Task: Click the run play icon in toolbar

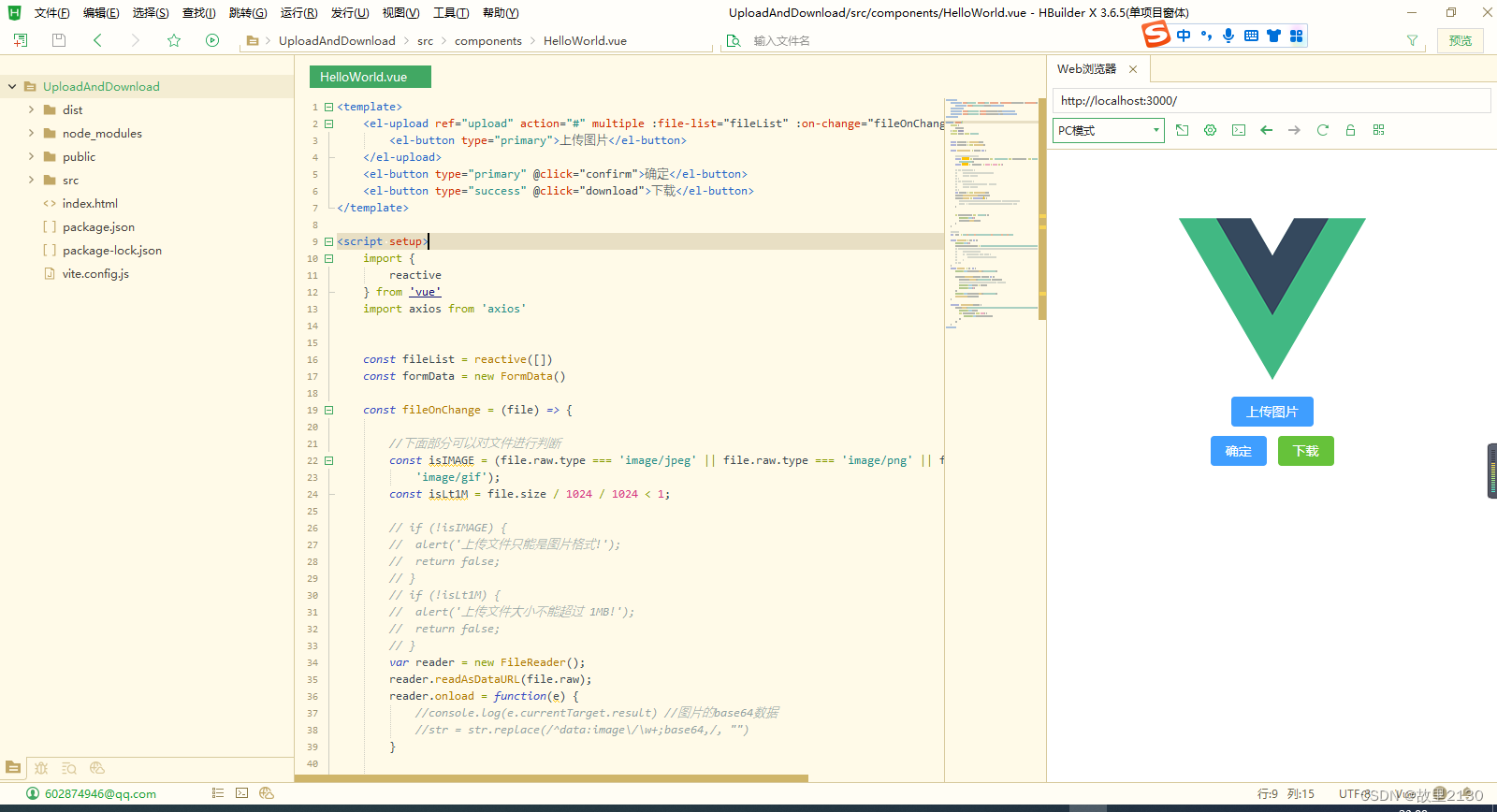Action: pos(212,40)
